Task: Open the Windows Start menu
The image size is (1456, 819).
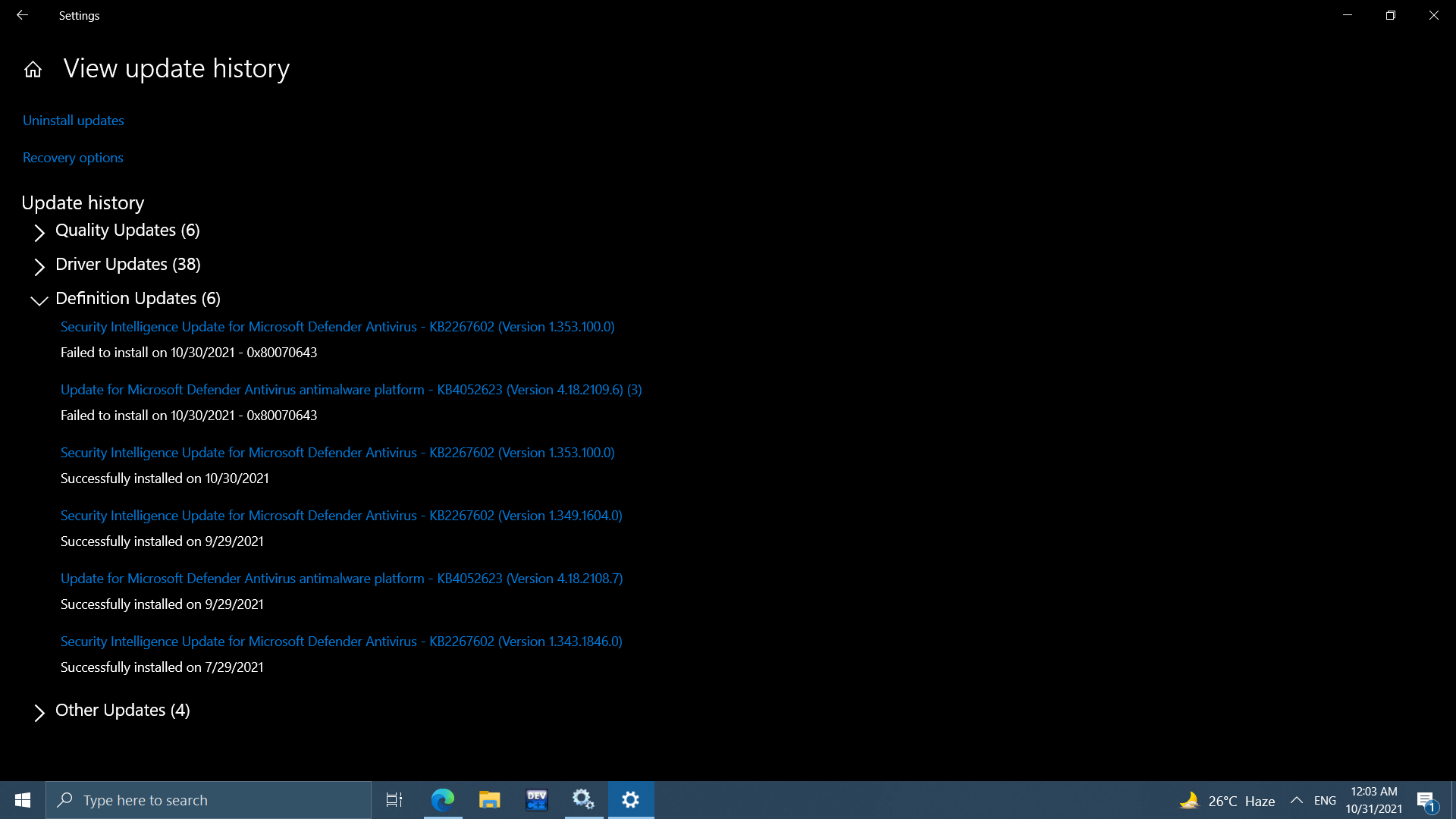Action: [23, 800]
